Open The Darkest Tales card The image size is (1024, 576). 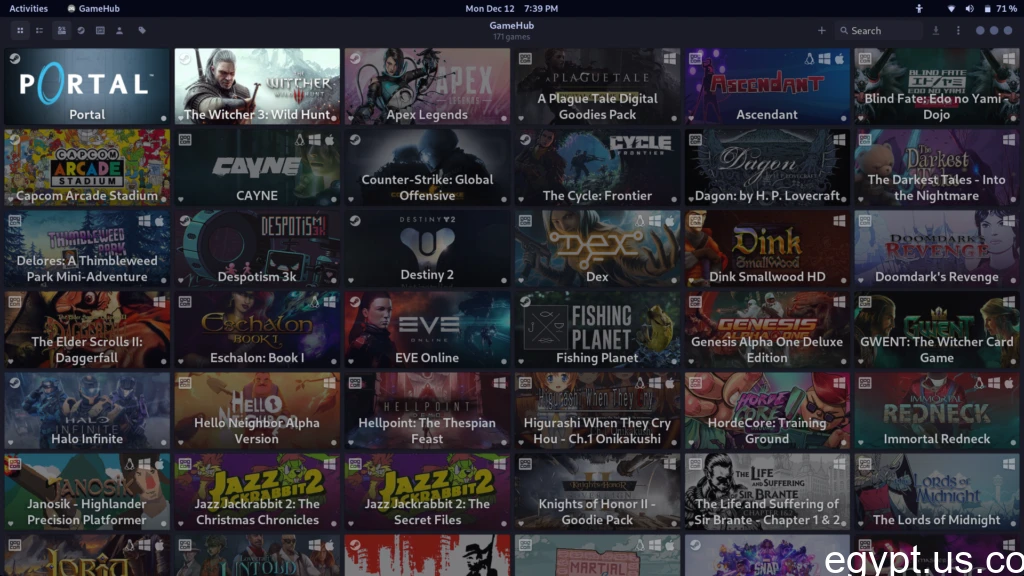(x=936, y=167)
